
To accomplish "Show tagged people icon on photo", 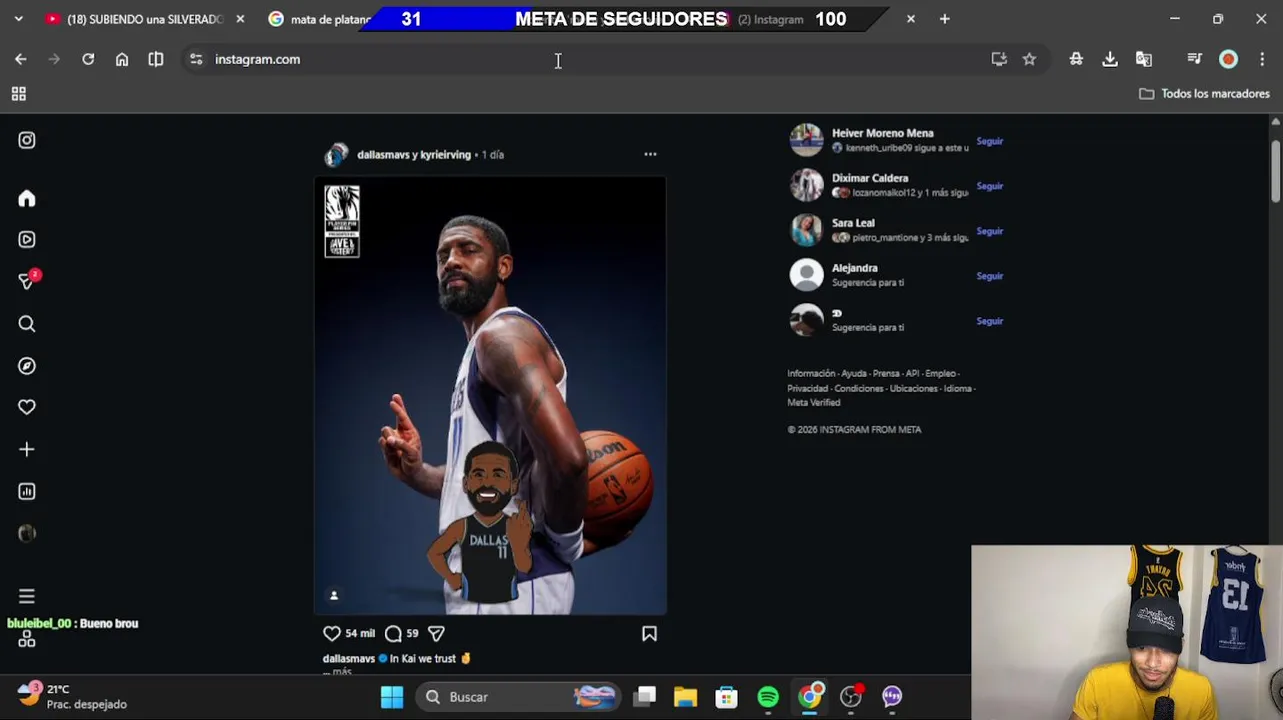I will click(334, 596).
